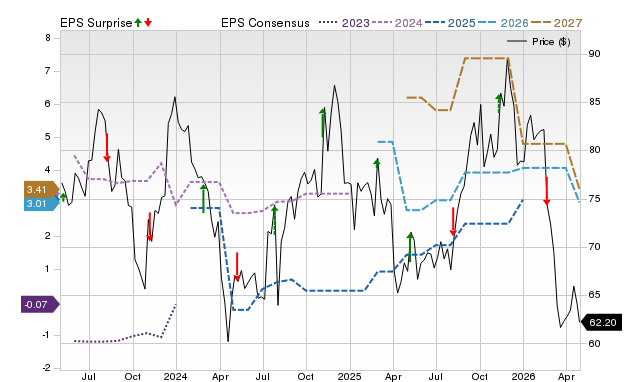Click the 2025 label on the time axis
640x382 pixels.
(x=349, y=376)
